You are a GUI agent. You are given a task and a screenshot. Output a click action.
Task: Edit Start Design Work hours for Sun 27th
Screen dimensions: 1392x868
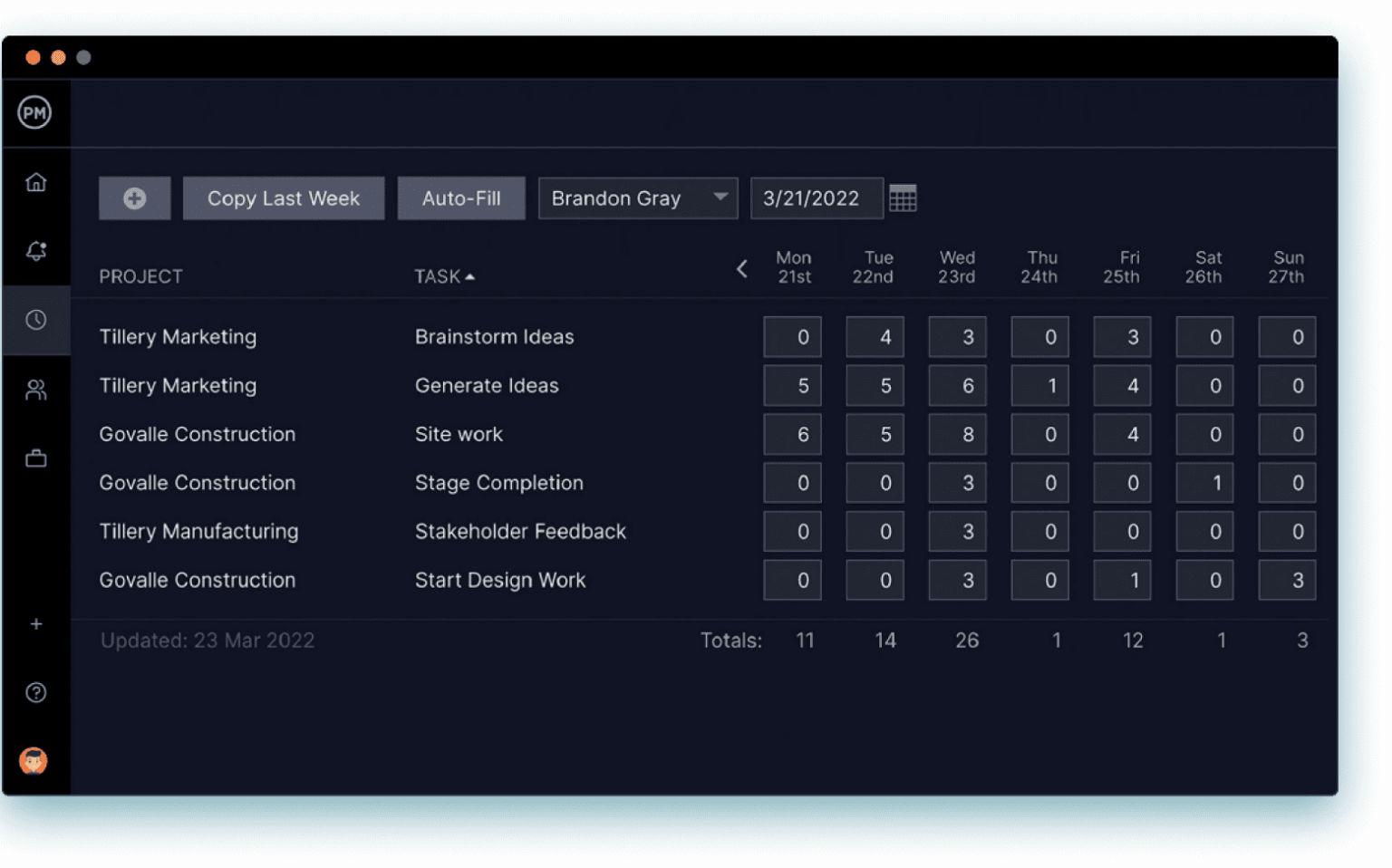pyautogui.click(x=1287, y=581)
